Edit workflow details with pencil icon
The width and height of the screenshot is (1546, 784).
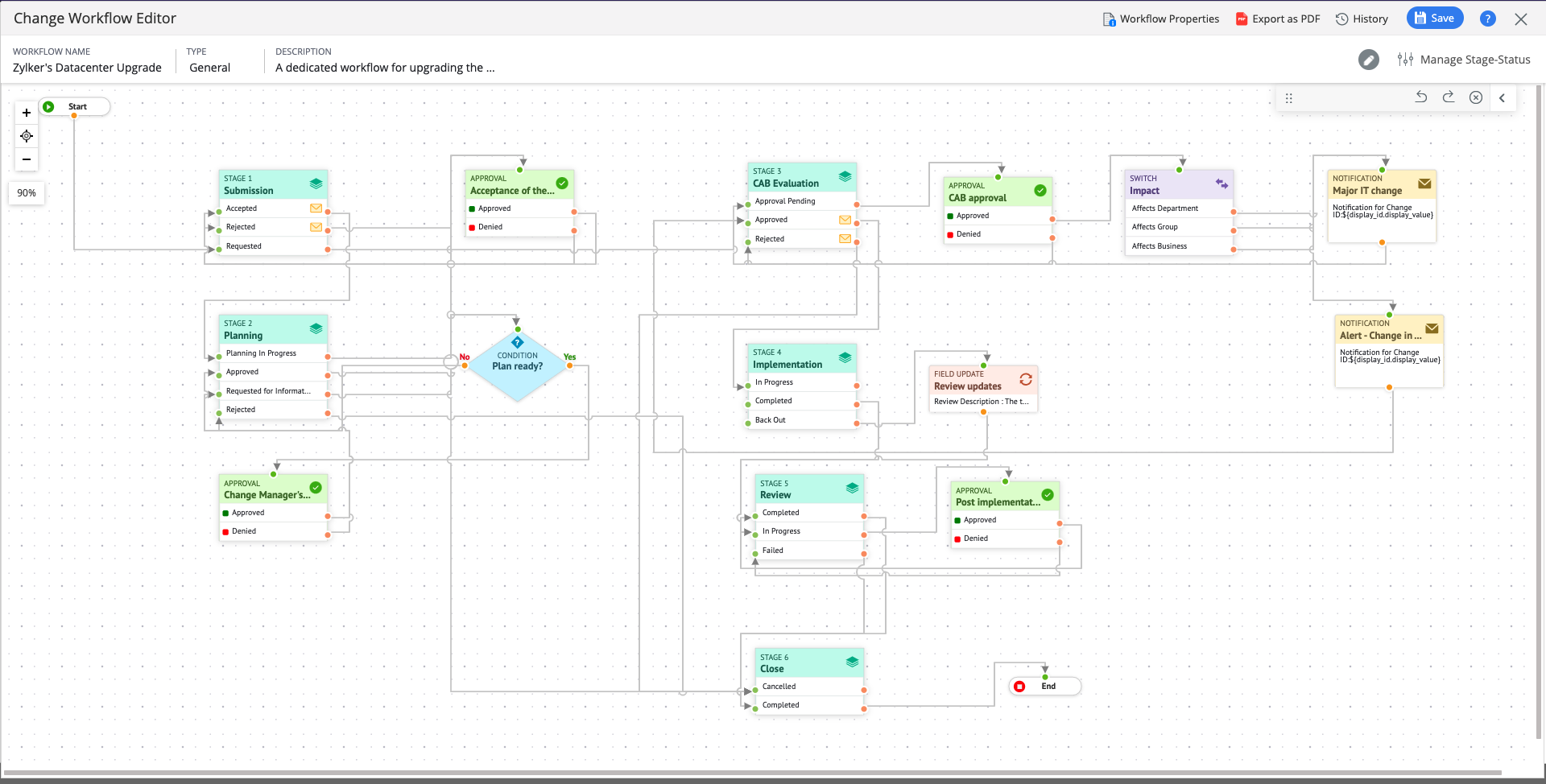pos(1369,60)
